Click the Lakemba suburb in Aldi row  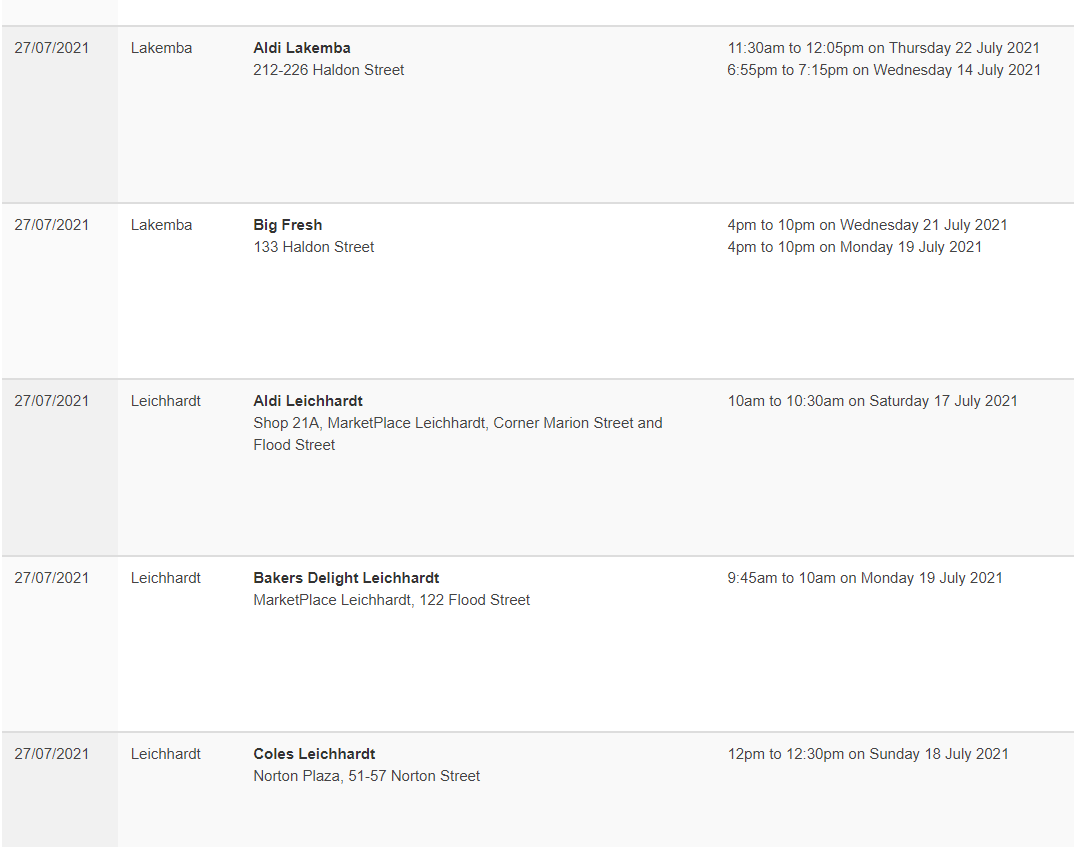[x=162, y=48]
